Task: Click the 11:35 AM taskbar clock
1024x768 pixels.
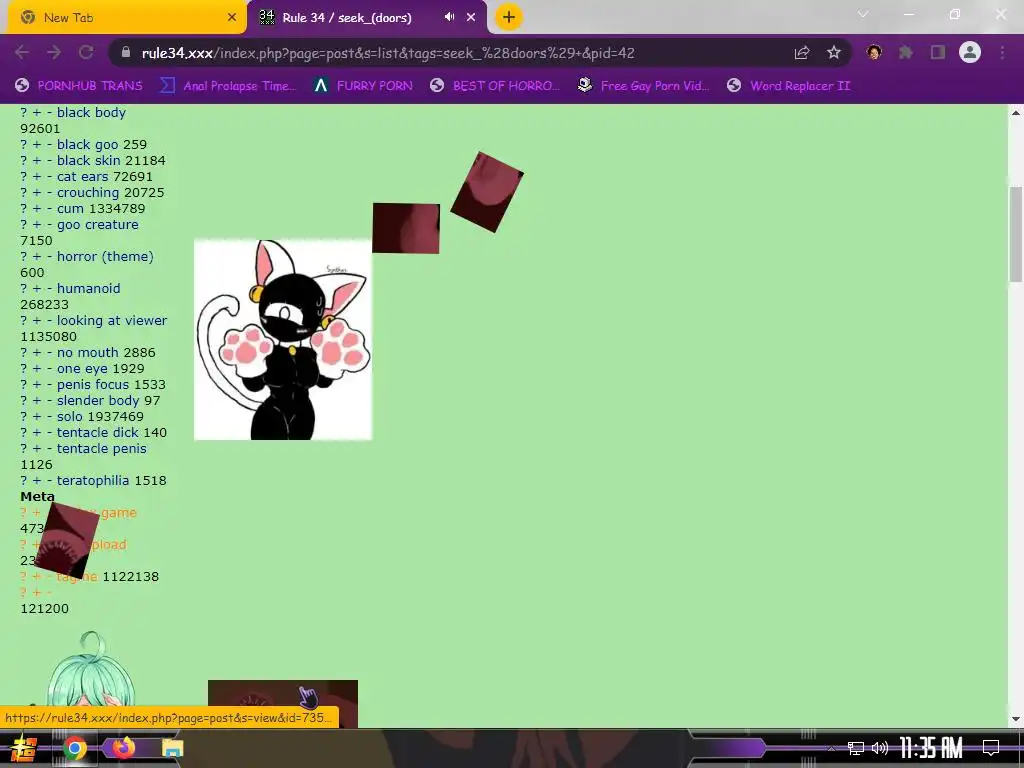Action: point(931,748)
